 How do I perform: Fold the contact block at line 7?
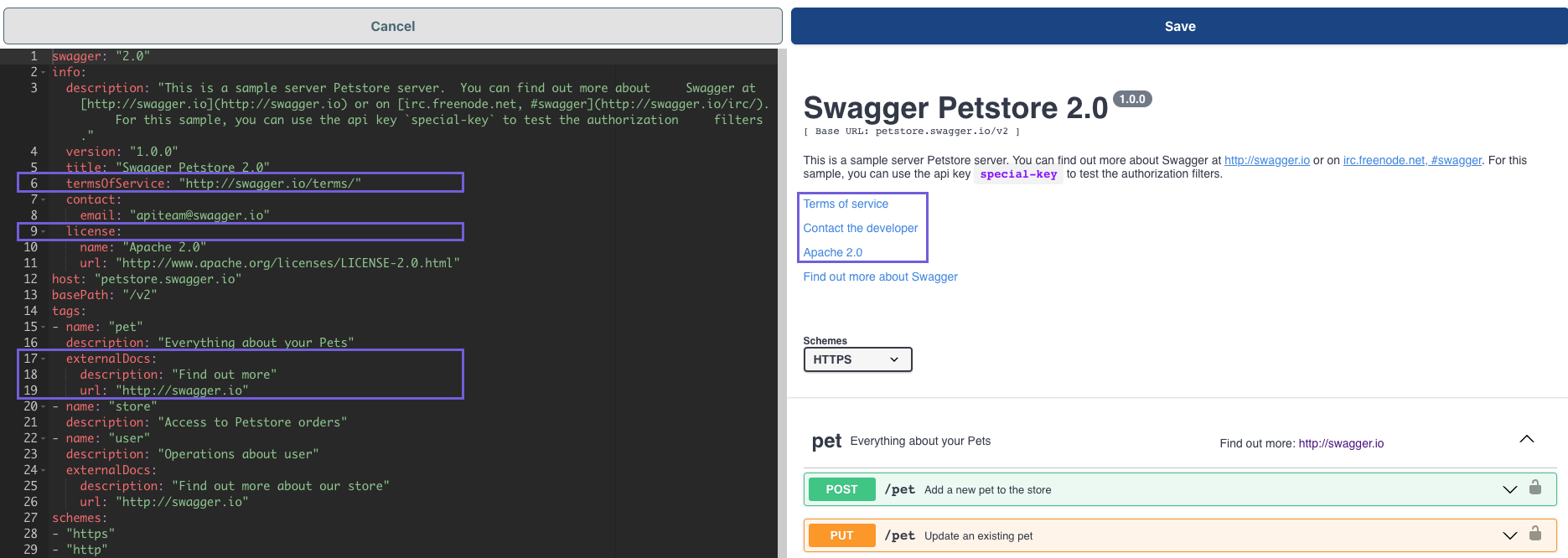coord(43,199)
